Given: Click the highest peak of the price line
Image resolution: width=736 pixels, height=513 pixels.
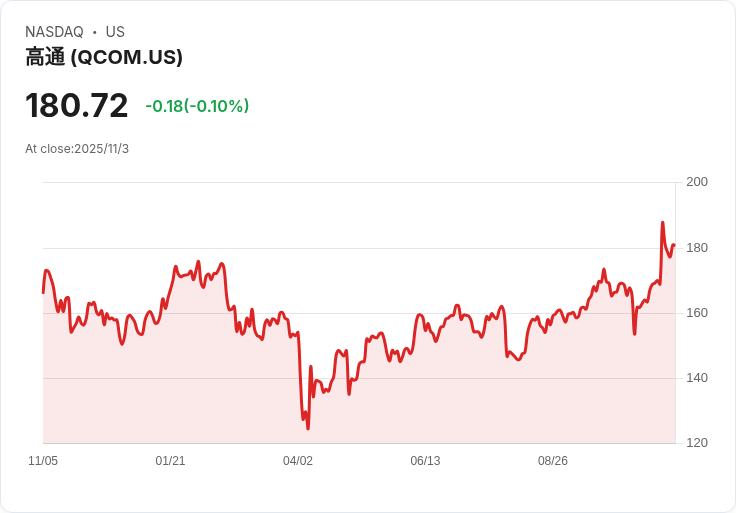Looking at the screenshot, I should click(662, 223).
